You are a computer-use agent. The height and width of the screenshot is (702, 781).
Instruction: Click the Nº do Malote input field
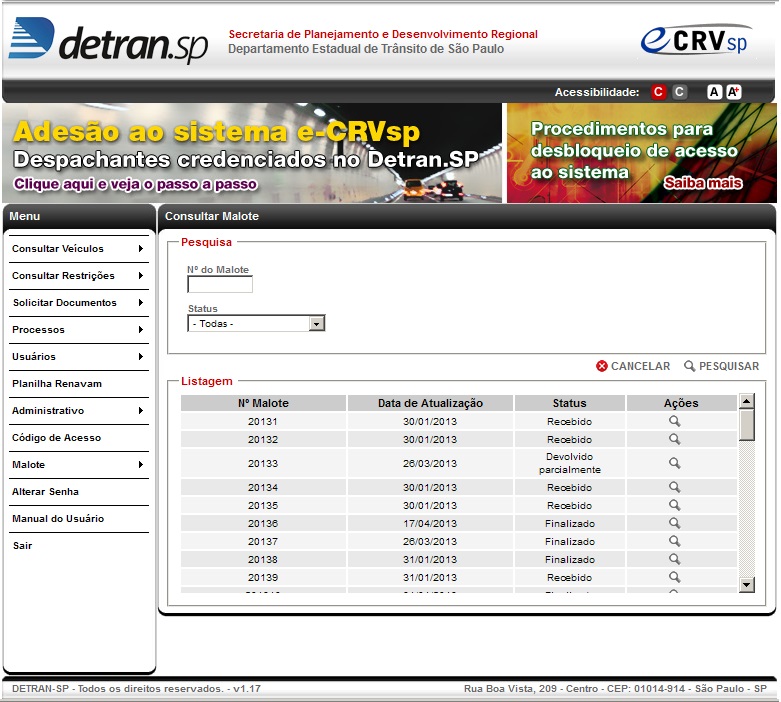coord(220,284)
